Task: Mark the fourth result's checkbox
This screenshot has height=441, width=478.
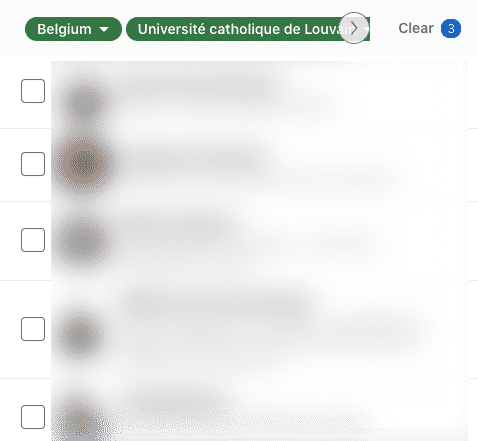Action: [x=33, y=329]
